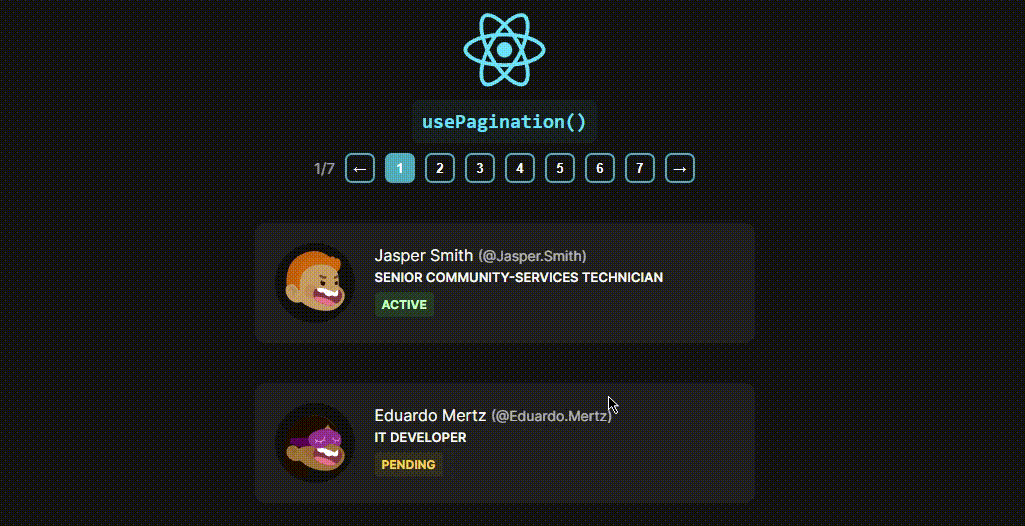Image resolution: width=1025 pixels, height=526 pixels.
Task: Select page 1 button
Action: click(400, 169)
